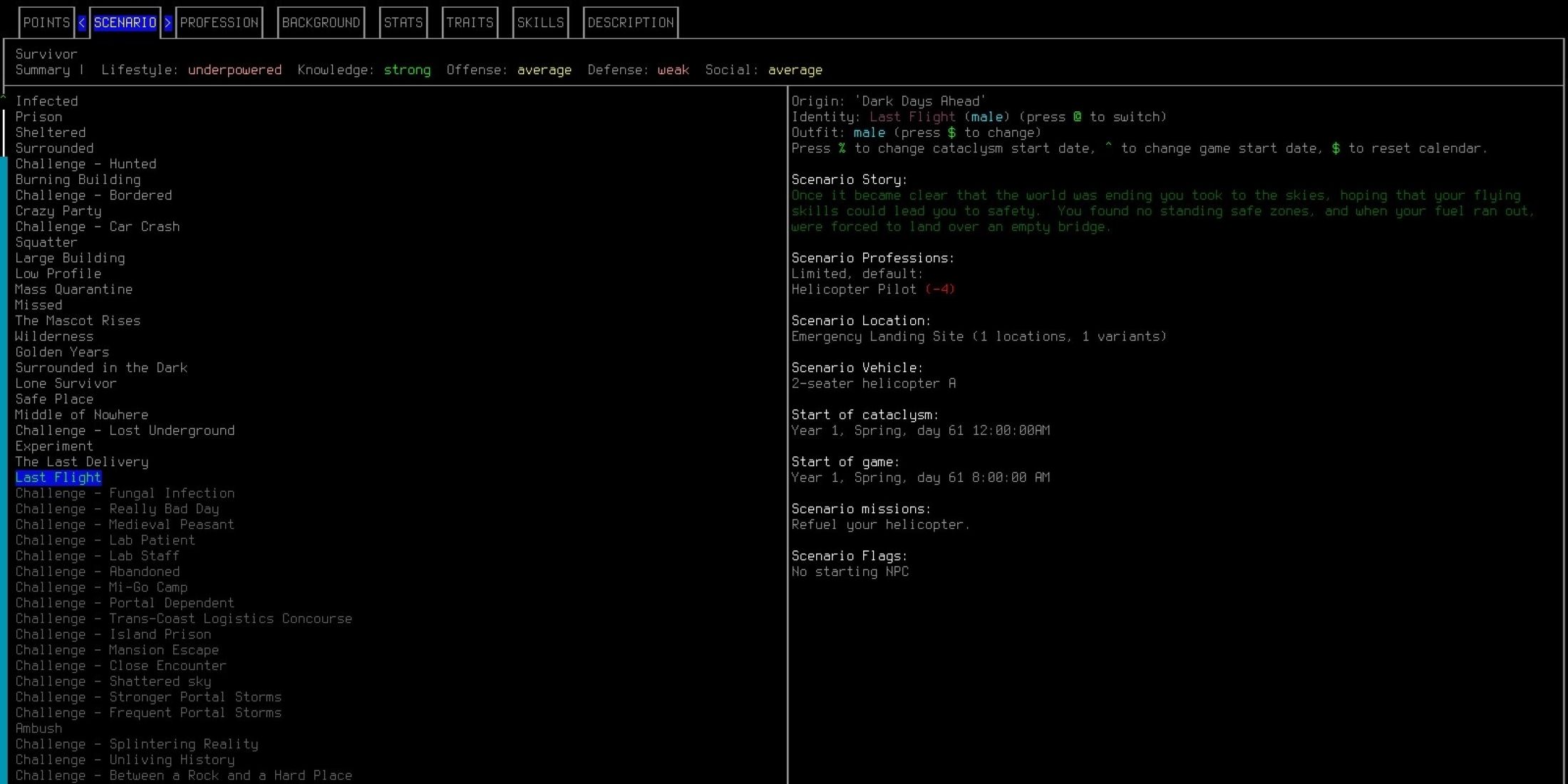Select Middle of Nowhere scenario

(82, 415)
